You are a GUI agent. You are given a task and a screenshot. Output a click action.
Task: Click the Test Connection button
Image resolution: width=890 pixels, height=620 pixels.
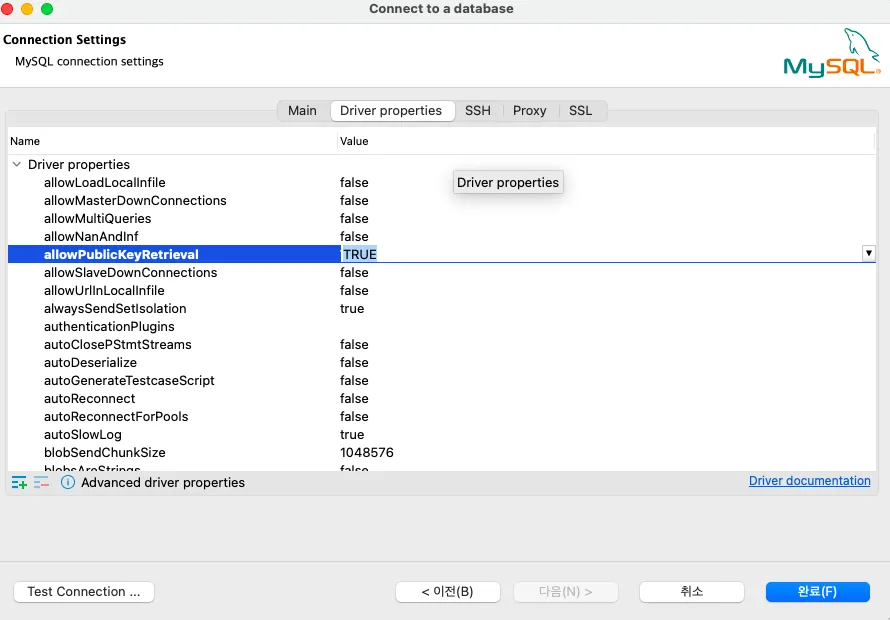pyautogui.click(x=84, y=592)
